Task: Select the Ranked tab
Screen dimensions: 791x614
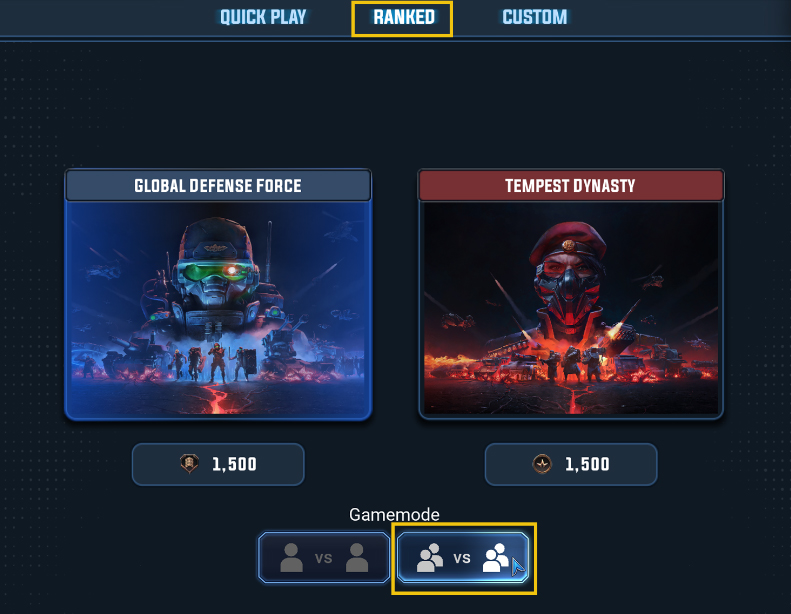Action: point(404,17)
